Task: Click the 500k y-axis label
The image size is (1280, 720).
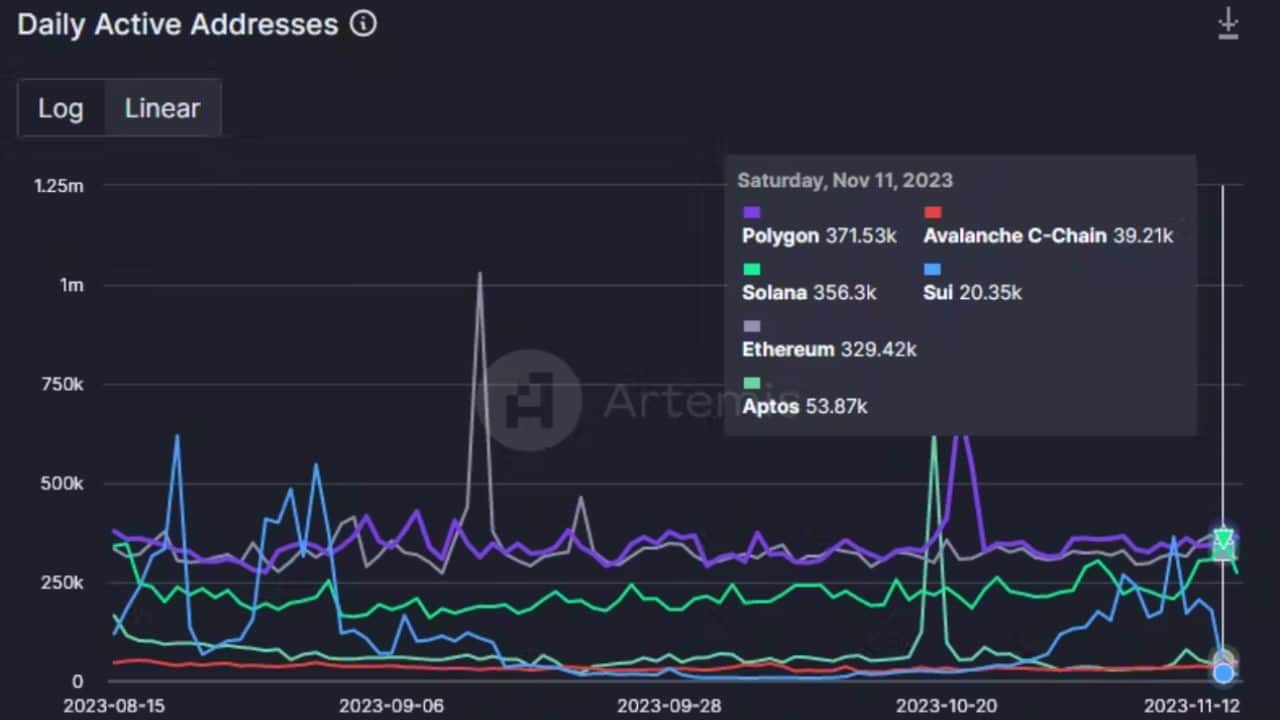Action: pos(63,484)
